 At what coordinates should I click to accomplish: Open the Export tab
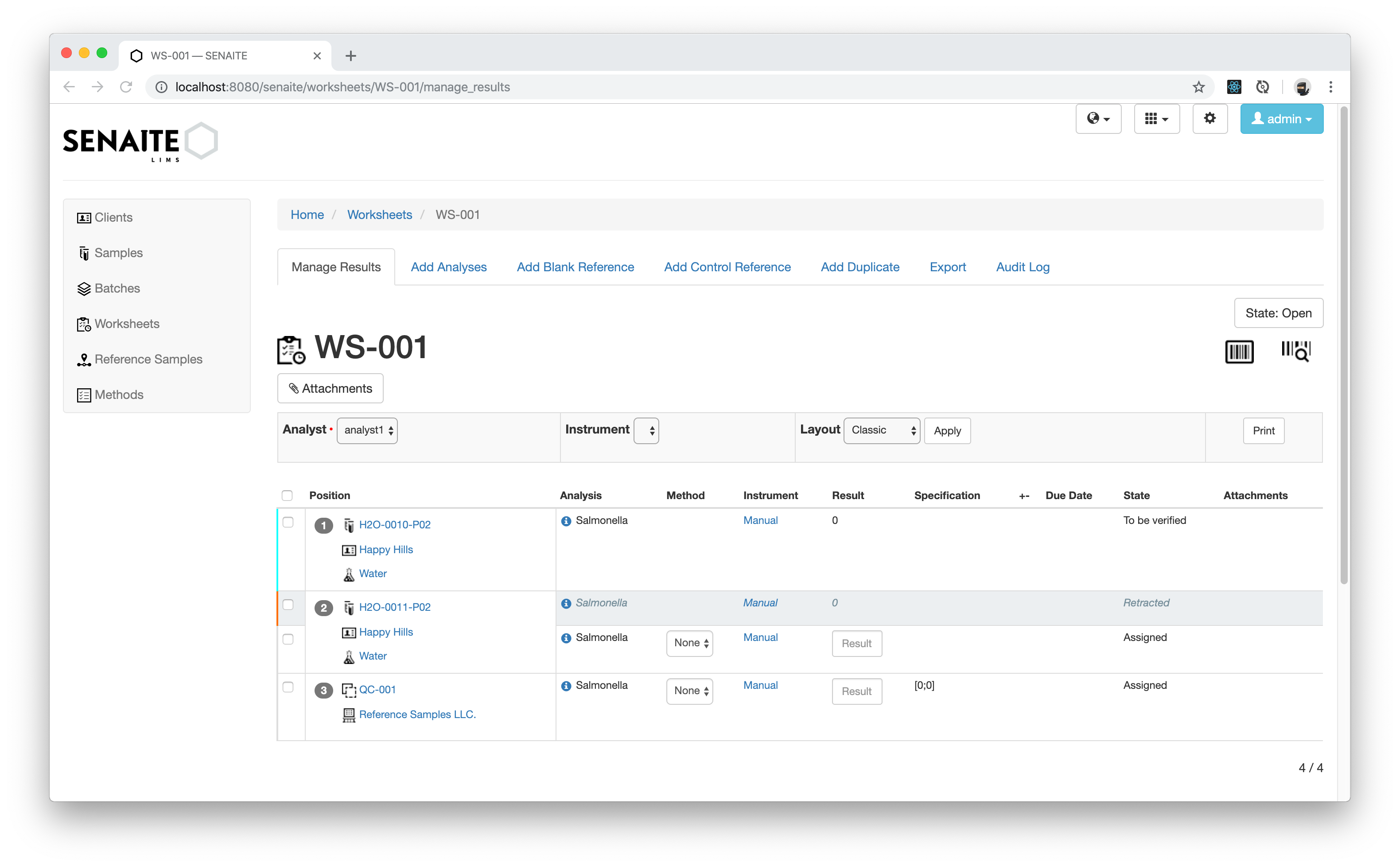coord(947,267)
